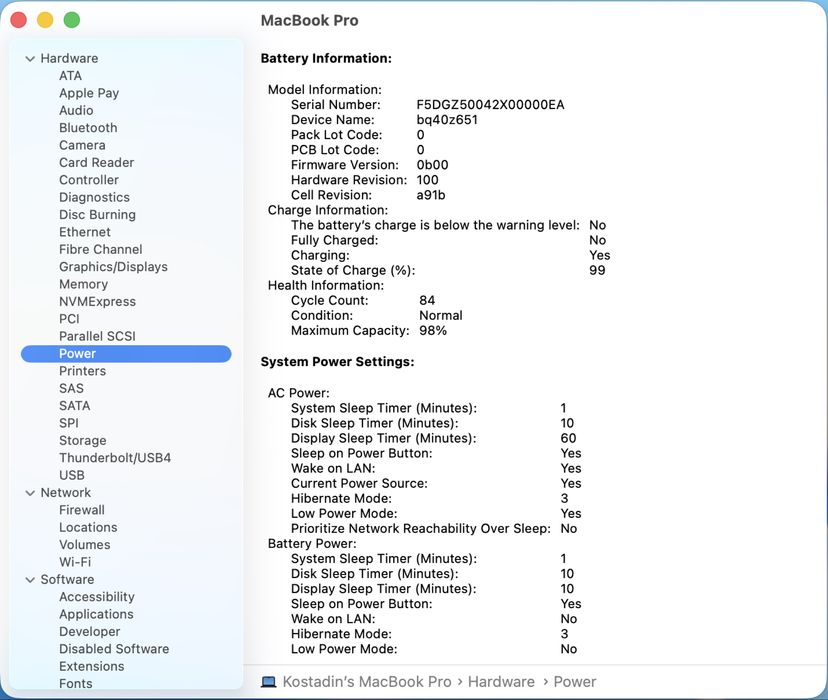The height and width of the screenshot is (700, 828).
Task: Select Thunderbolt/USB4 entry
Action: [x=115, y=458]
